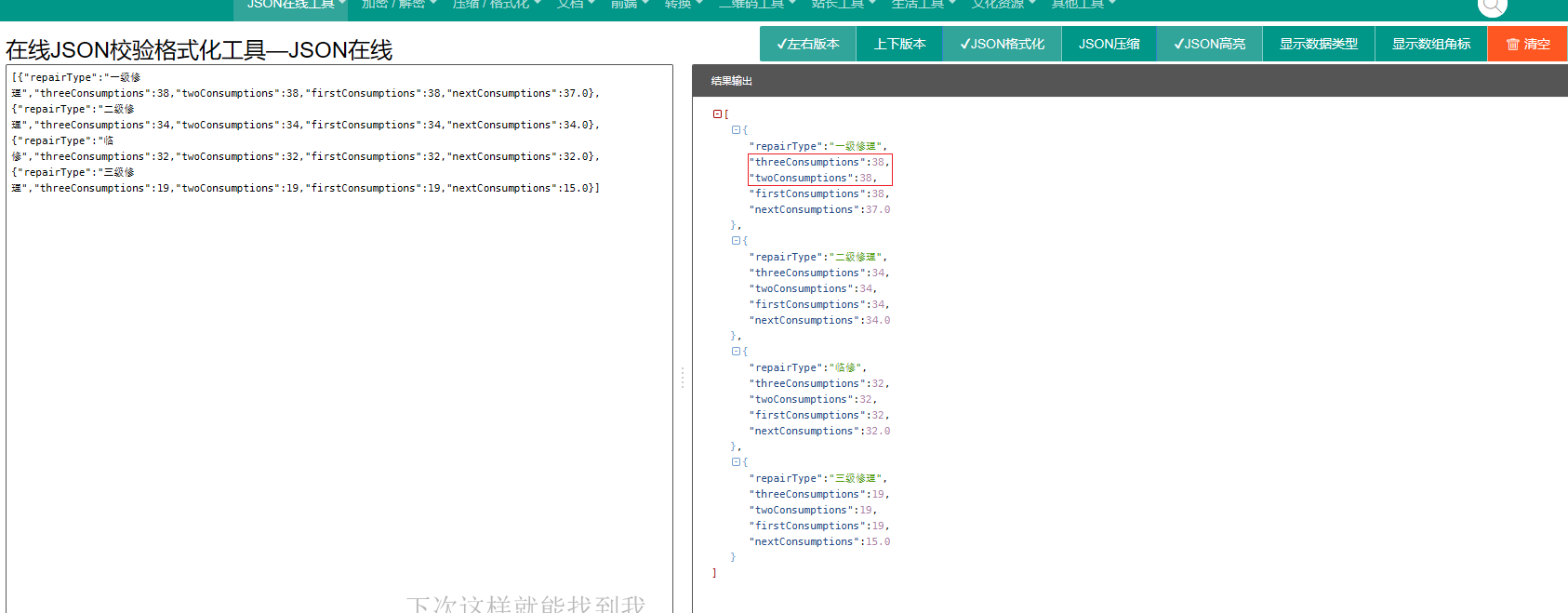Viewport: 1568px width, 613px height.
Task: Click "twoConsumptions":34 in the output
Action: (x=814, y=288)
